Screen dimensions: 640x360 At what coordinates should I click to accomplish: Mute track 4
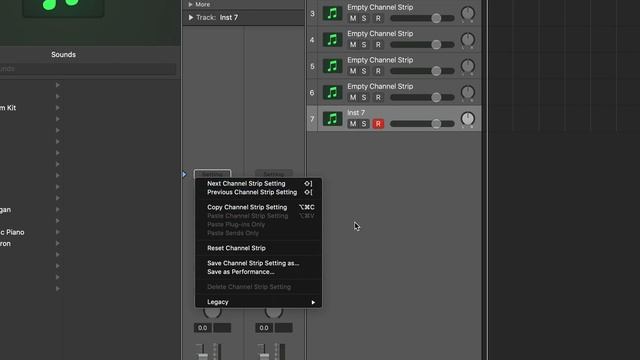[353, 44]
